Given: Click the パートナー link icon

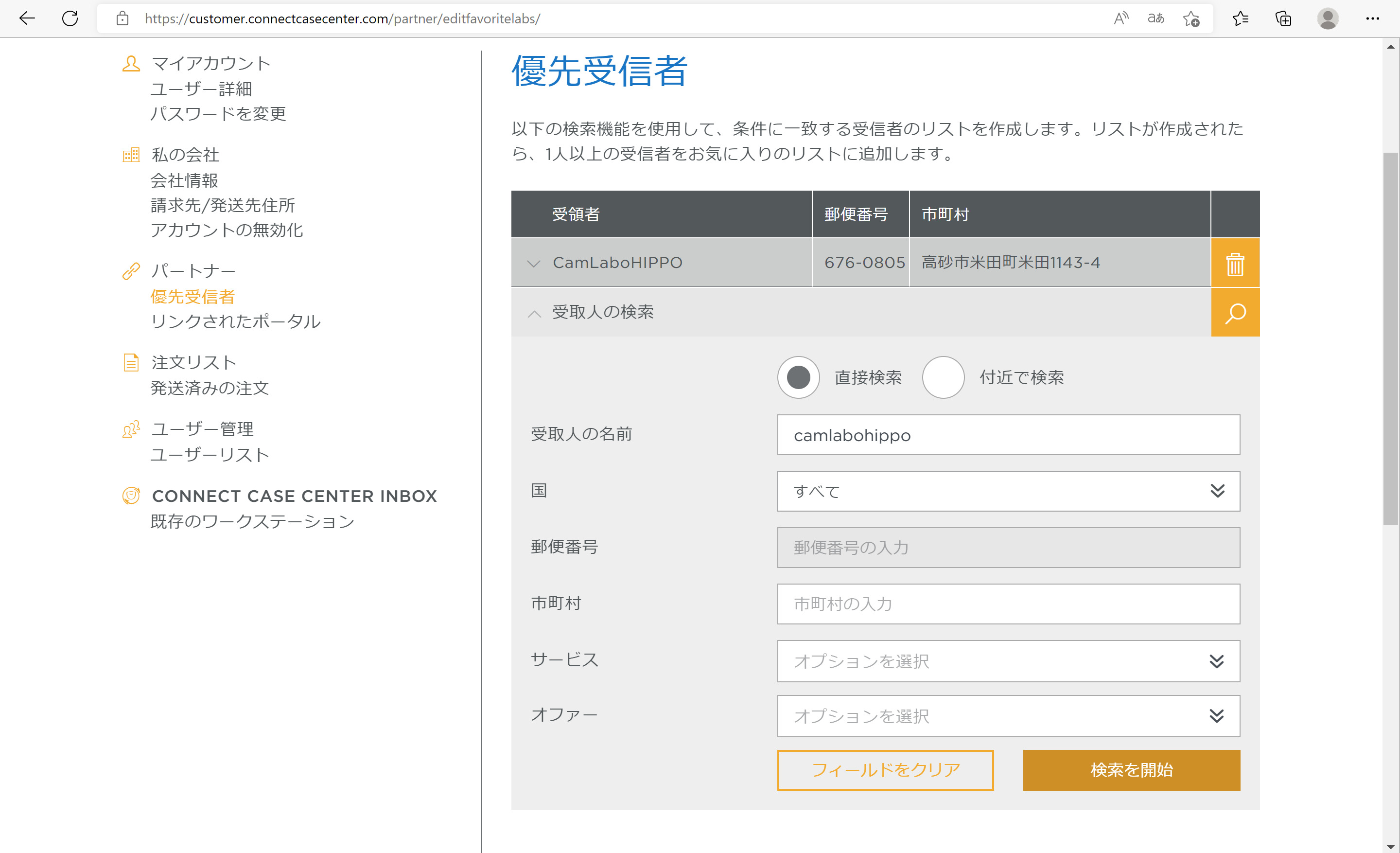Looking at the screenshot, I should [131, 271].
